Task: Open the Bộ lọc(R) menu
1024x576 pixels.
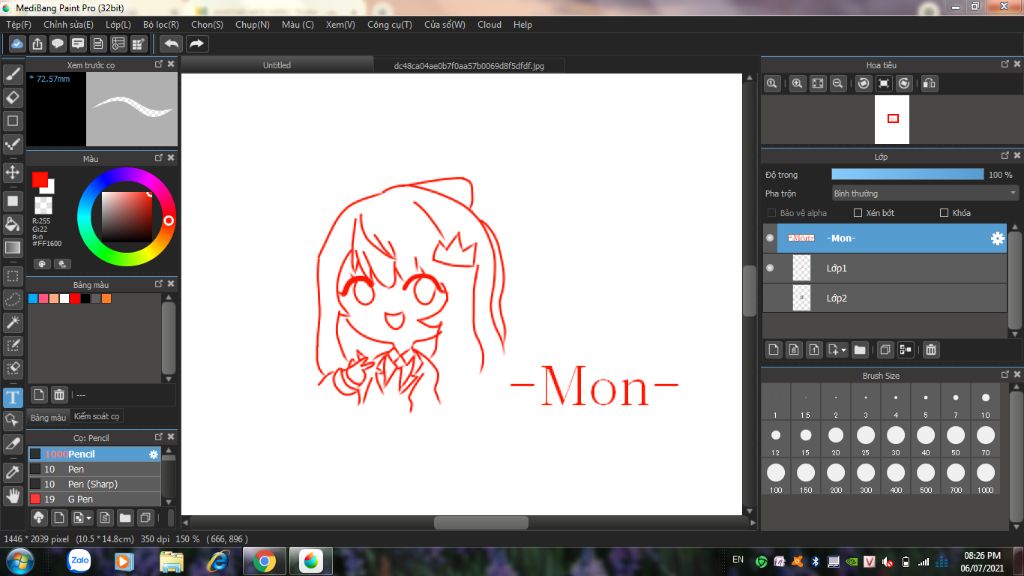Action: [x=161, y=24]
